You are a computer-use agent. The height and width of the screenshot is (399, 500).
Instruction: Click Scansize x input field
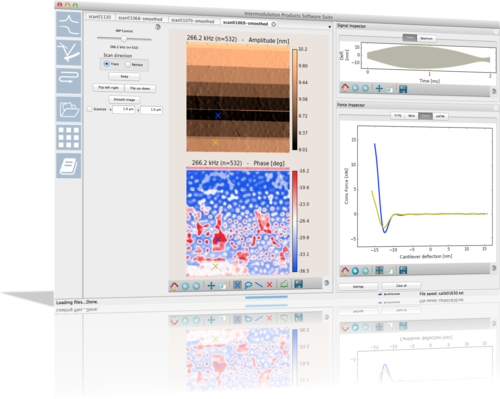124,109
